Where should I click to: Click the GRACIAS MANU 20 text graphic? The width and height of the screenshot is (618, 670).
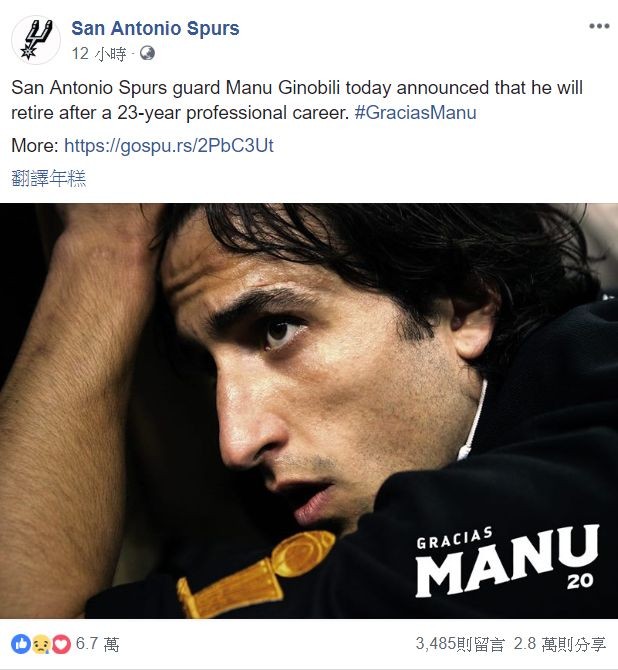coord(507,561)
